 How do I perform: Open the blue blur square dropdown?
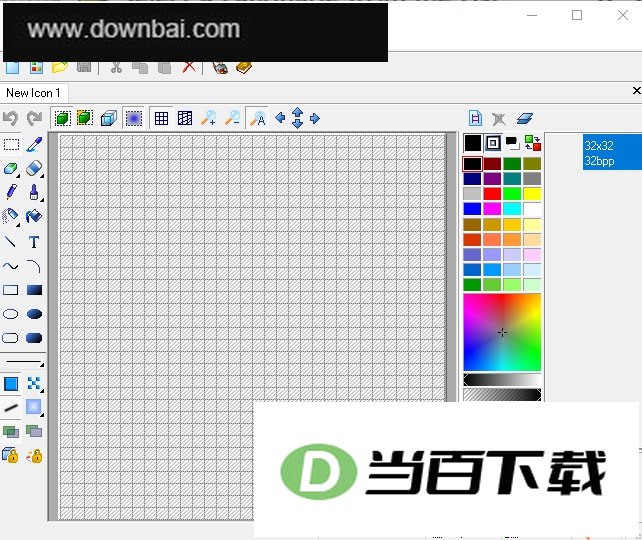pos(34,408)
